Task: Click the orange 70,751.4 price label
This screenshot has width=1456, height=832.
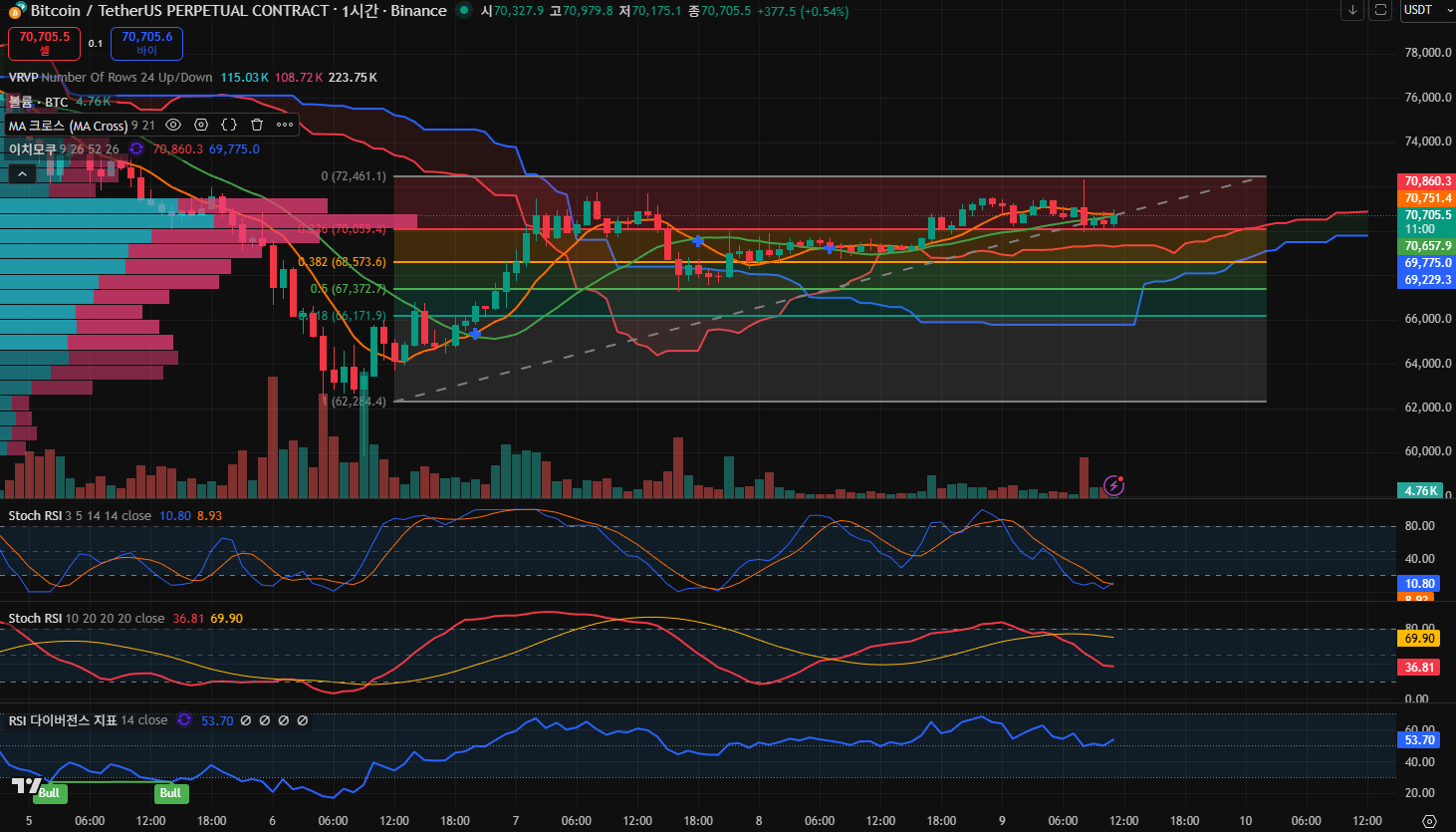Action: tap(1427, 198)
